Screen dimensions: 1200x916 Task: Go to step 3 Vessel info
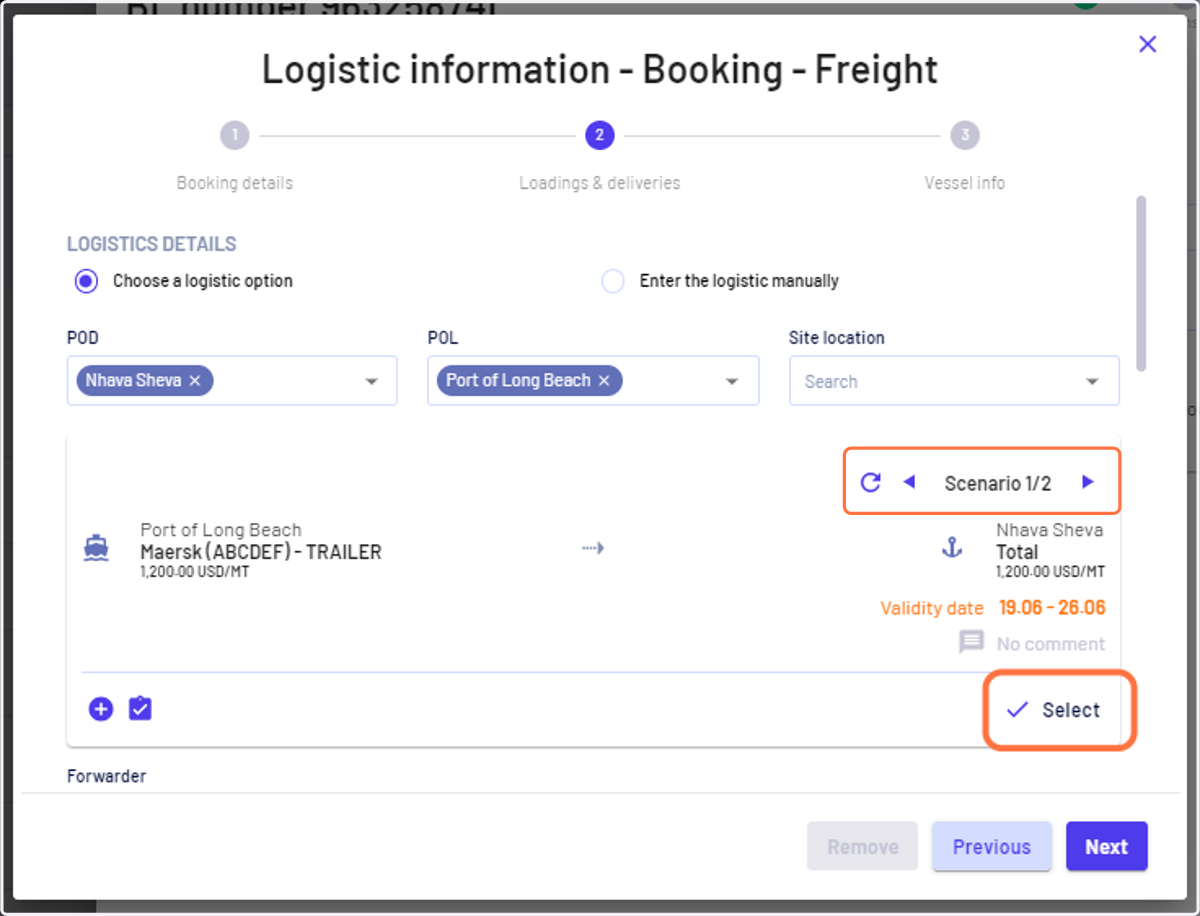click(964, 135)
